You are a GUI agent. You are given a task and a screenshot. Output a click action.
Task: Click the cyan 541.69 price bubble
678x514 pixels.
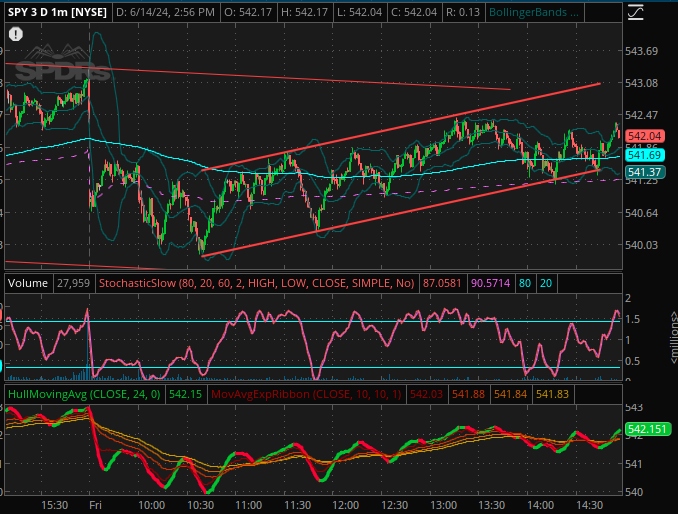tap(645, 155)
